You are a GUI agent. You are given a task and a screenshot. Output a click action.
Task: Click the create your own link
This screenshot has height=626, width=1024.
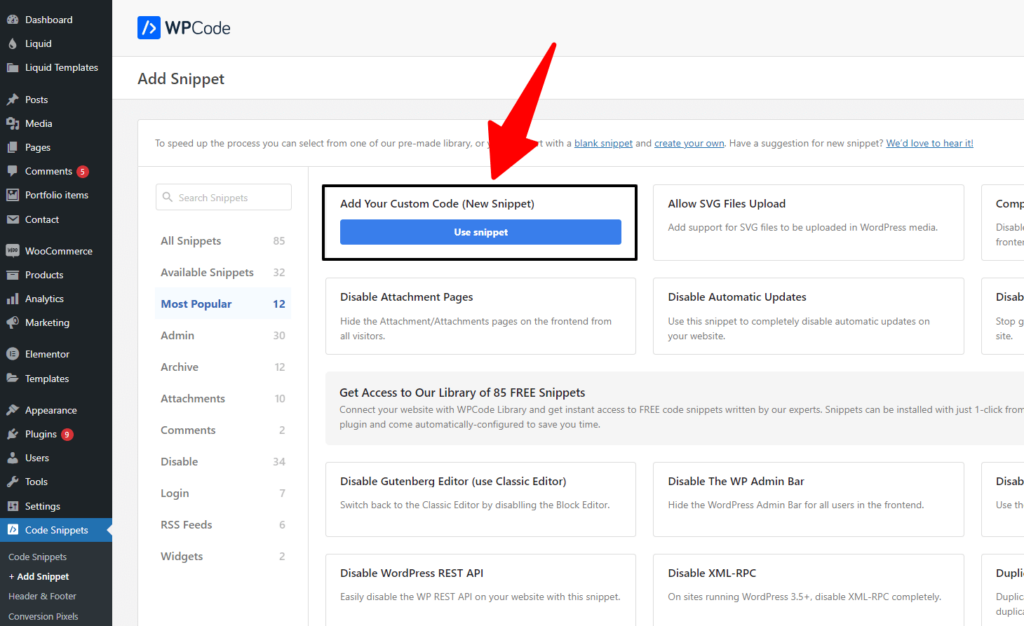click(689, 143)
